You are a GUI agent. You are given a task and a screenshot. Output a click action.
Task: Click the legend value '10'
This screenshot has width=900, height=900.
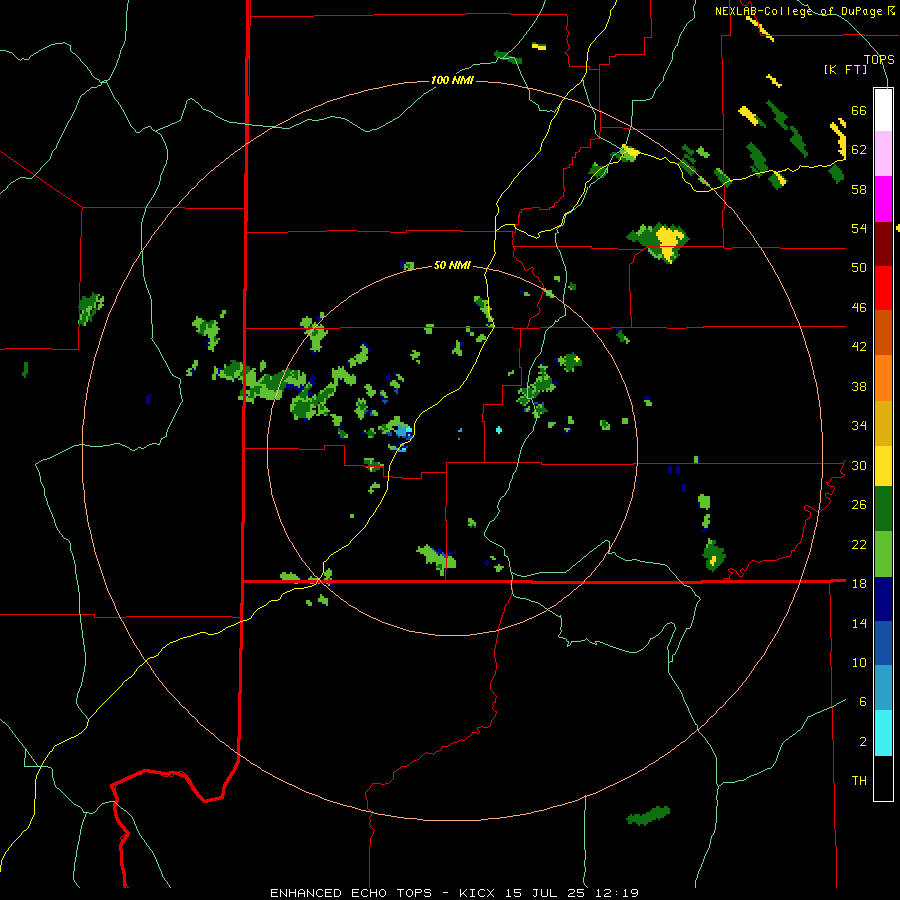[859, 662]
